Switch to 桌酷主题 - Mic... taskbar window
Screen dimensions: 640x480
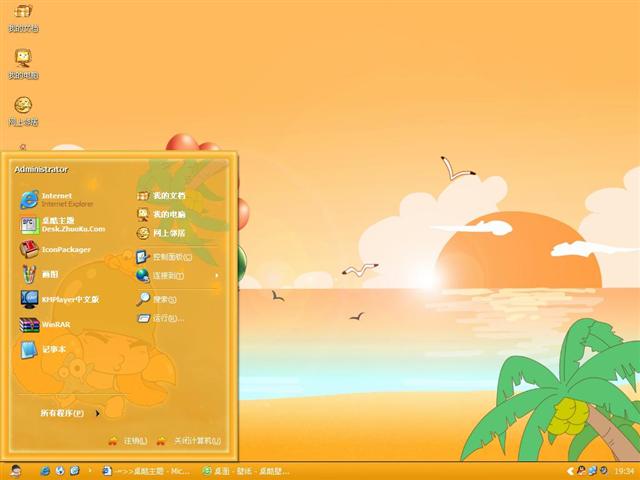click(x=147, y=471)
